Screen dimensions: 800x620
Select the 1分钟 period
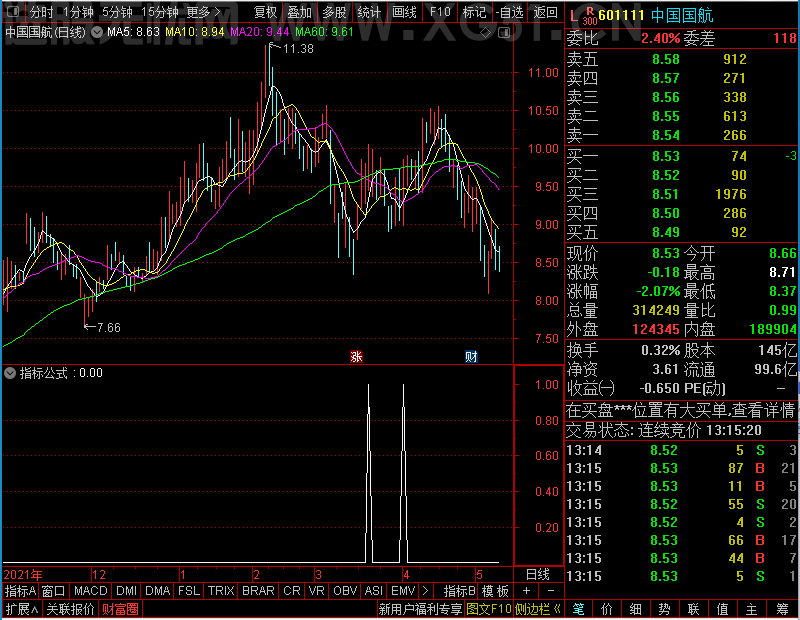pos(78,12)
